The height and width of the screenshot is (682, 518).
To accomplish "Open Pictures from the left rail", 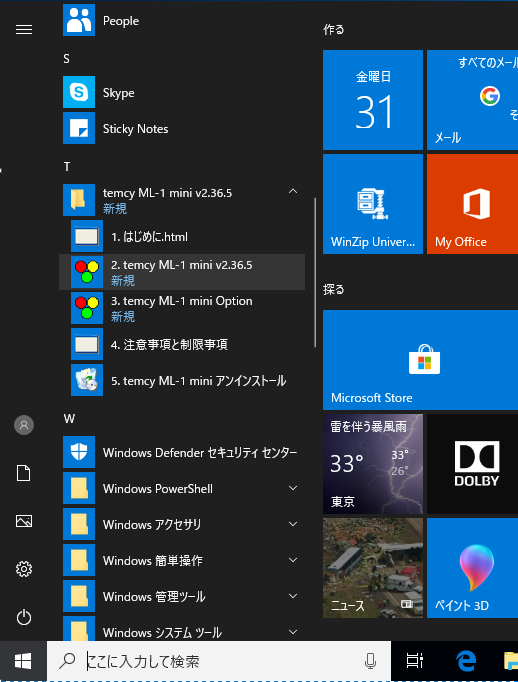I will coord(24,521).
